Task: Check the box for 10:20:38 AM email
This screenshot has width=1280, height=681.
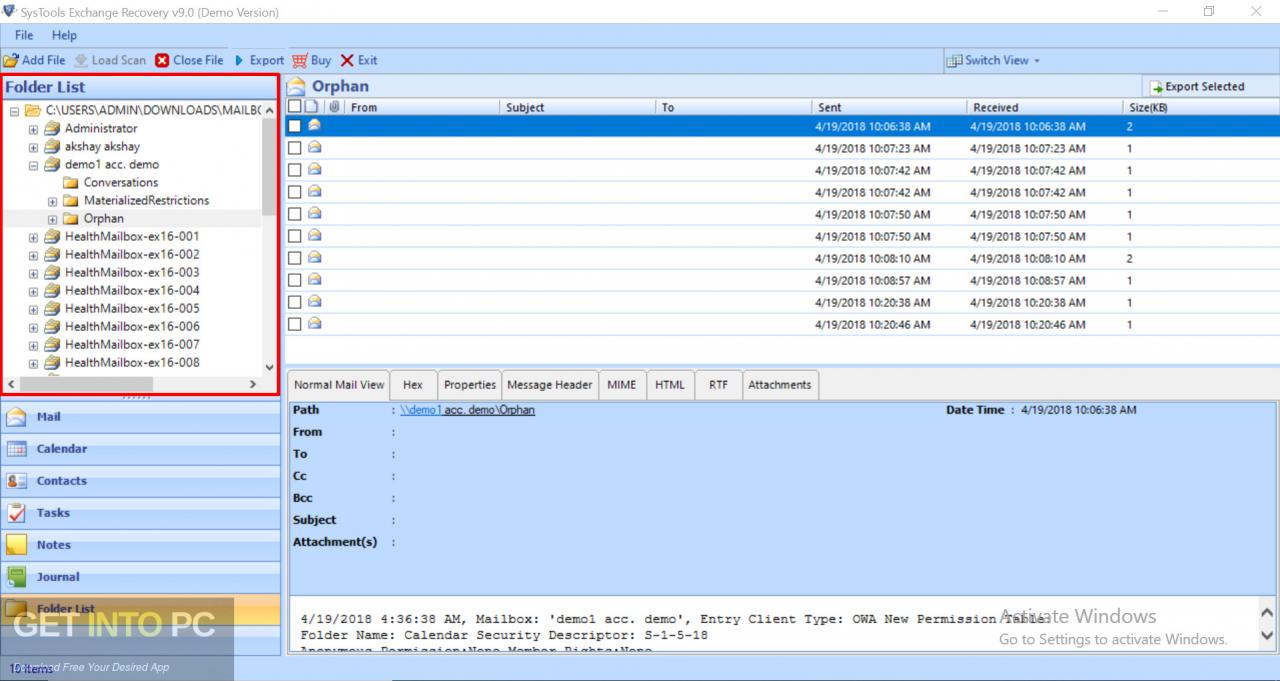Action: [x=295, y=302]
